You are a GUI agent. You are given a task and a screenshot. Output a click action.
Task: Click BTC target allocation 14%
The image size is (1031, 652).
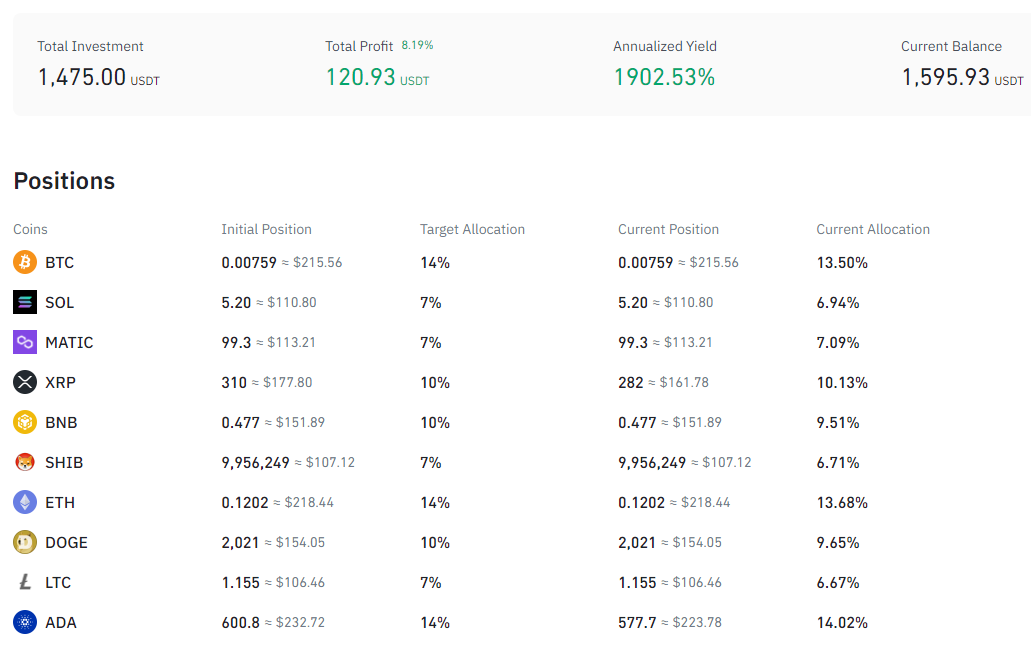tap(435, 263)
